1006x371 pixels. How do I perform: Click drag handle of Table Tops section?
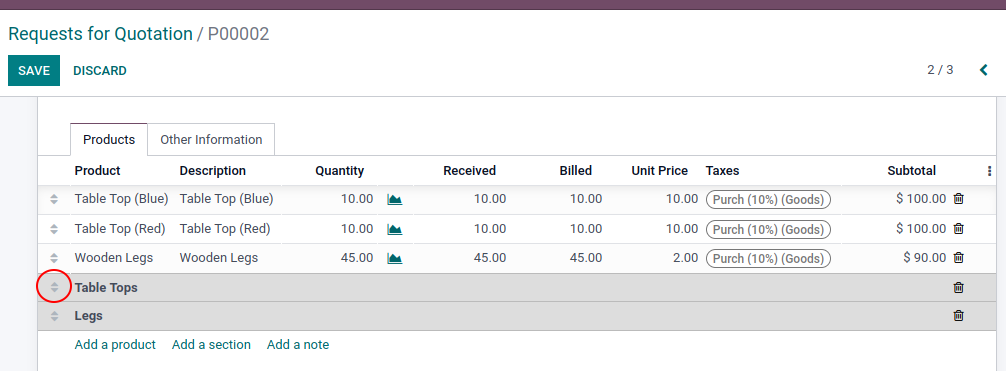(x=55, y=288)
